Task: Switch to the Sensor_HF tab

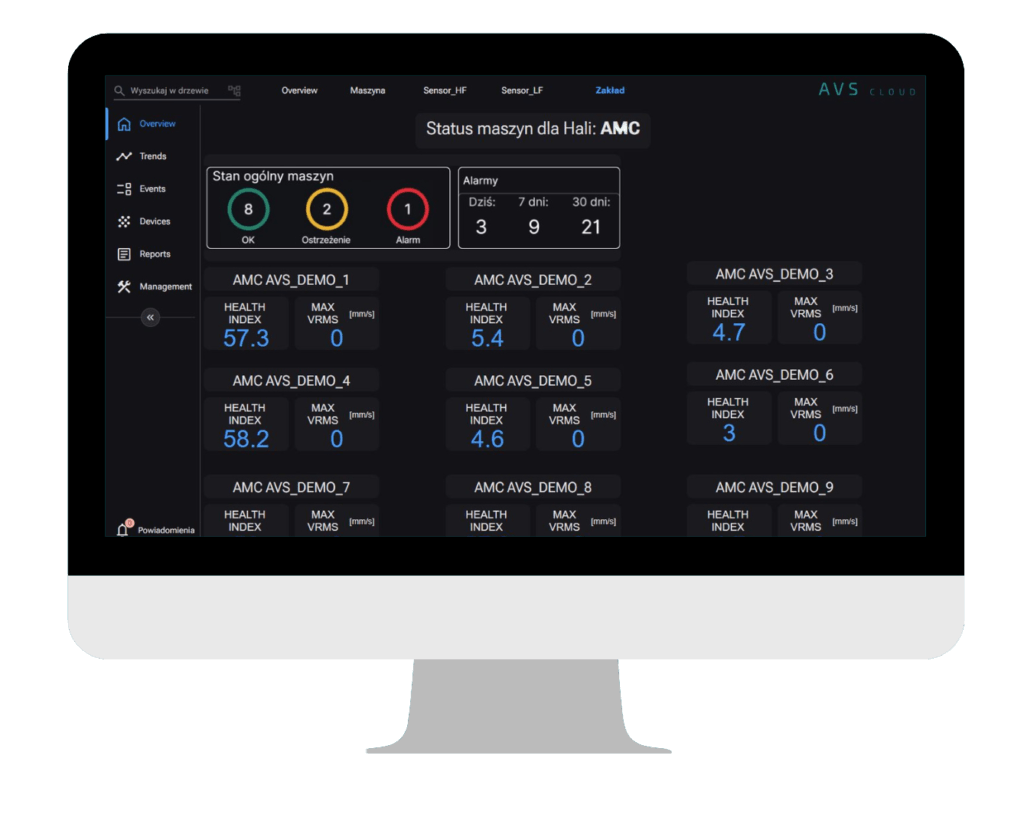Action: [x=445, y=91]
